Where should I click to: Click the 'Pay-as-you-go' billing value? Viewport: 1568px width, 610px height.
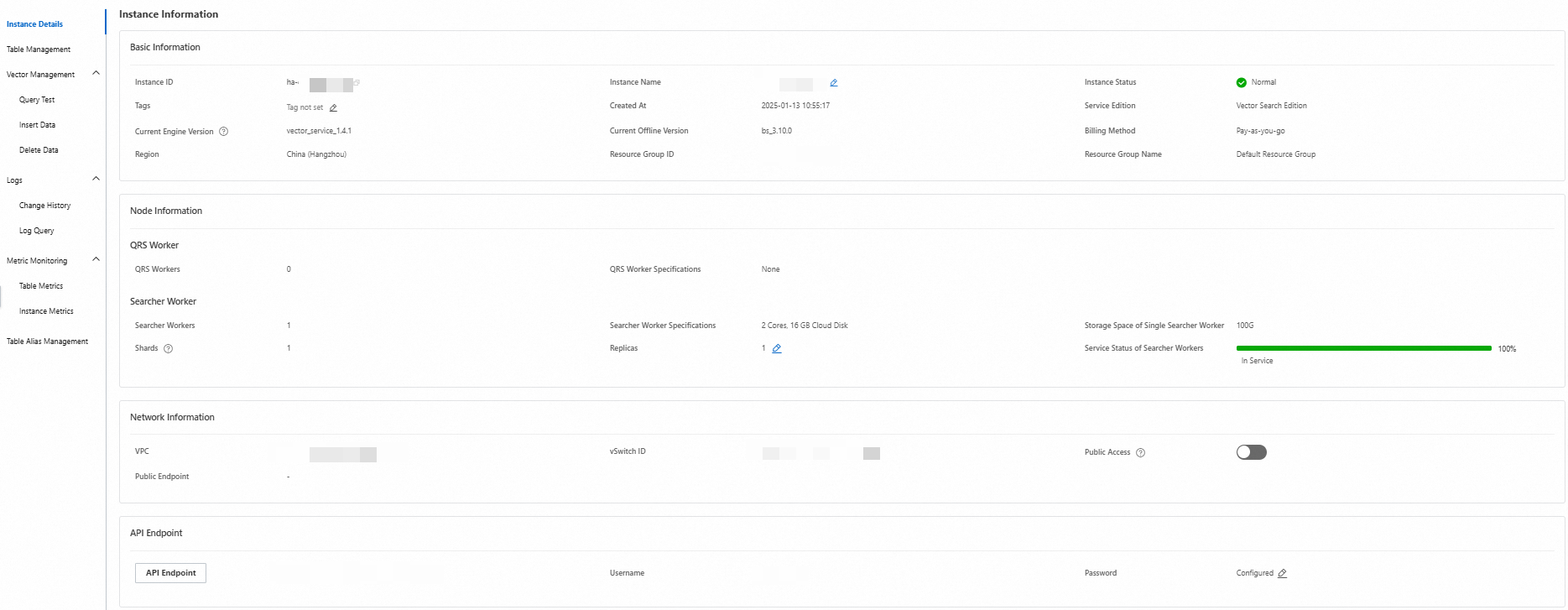[1260, 131]
